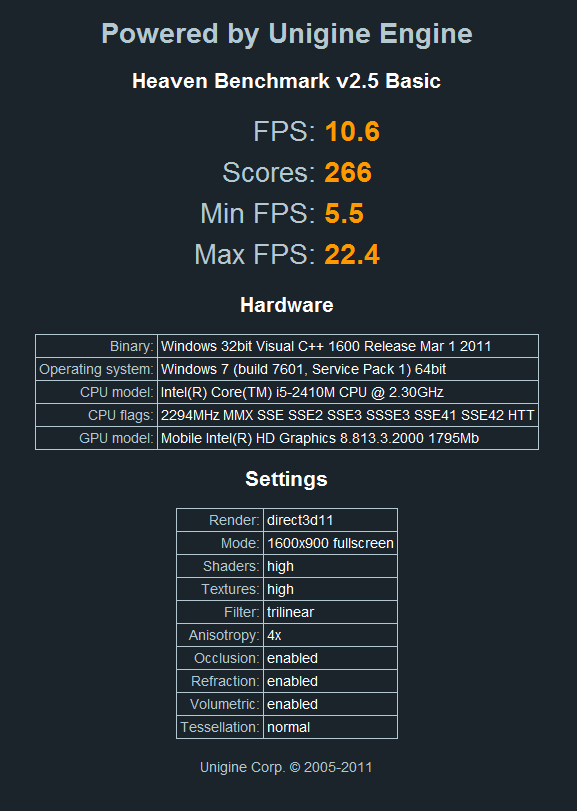Click the Settings section heading
This screenshot has width=577, height=811.
pos(286,479)
